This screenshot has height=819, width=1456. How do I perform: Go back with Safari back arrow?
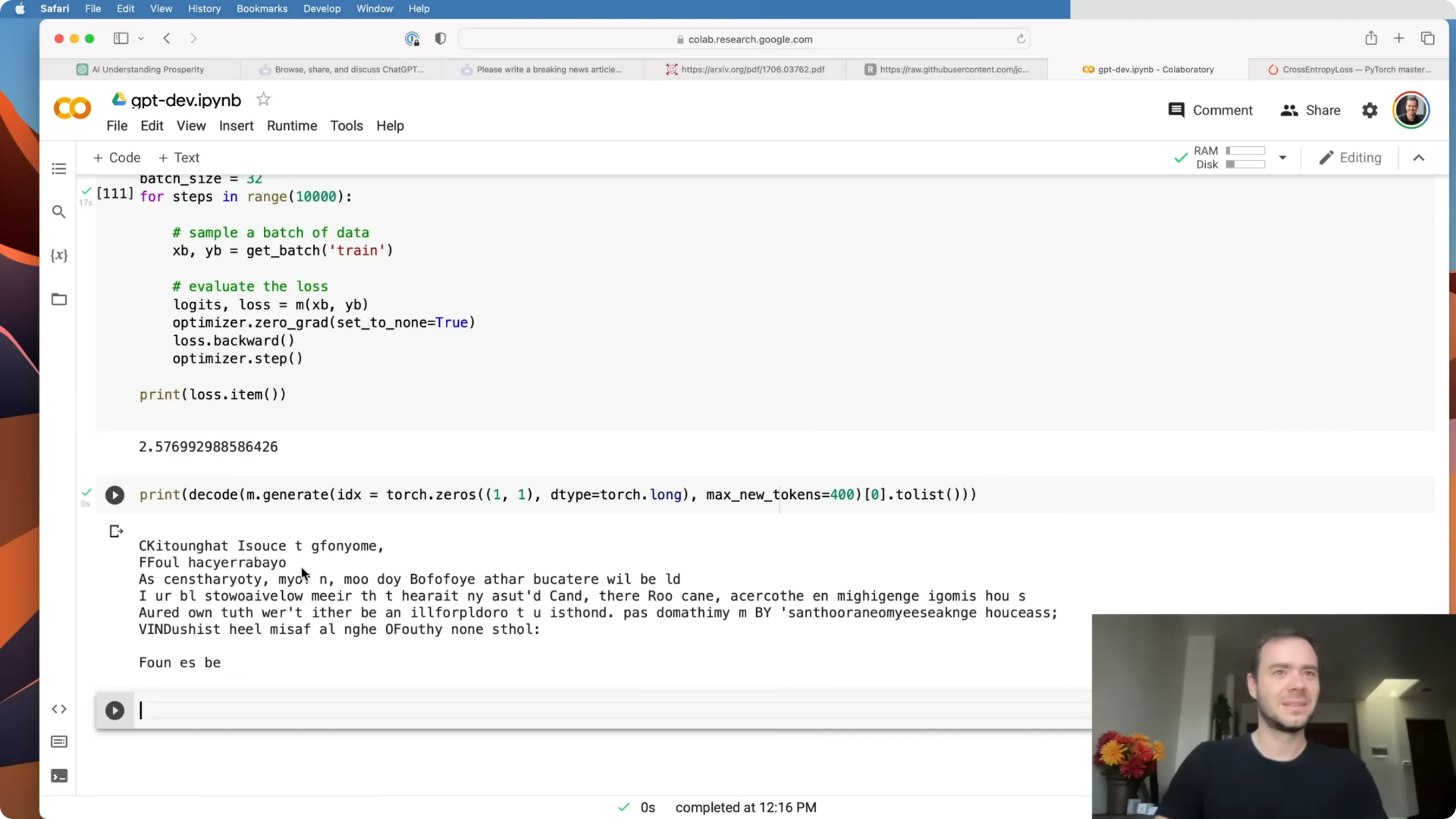pyautogui.click(x=167, y=38)
